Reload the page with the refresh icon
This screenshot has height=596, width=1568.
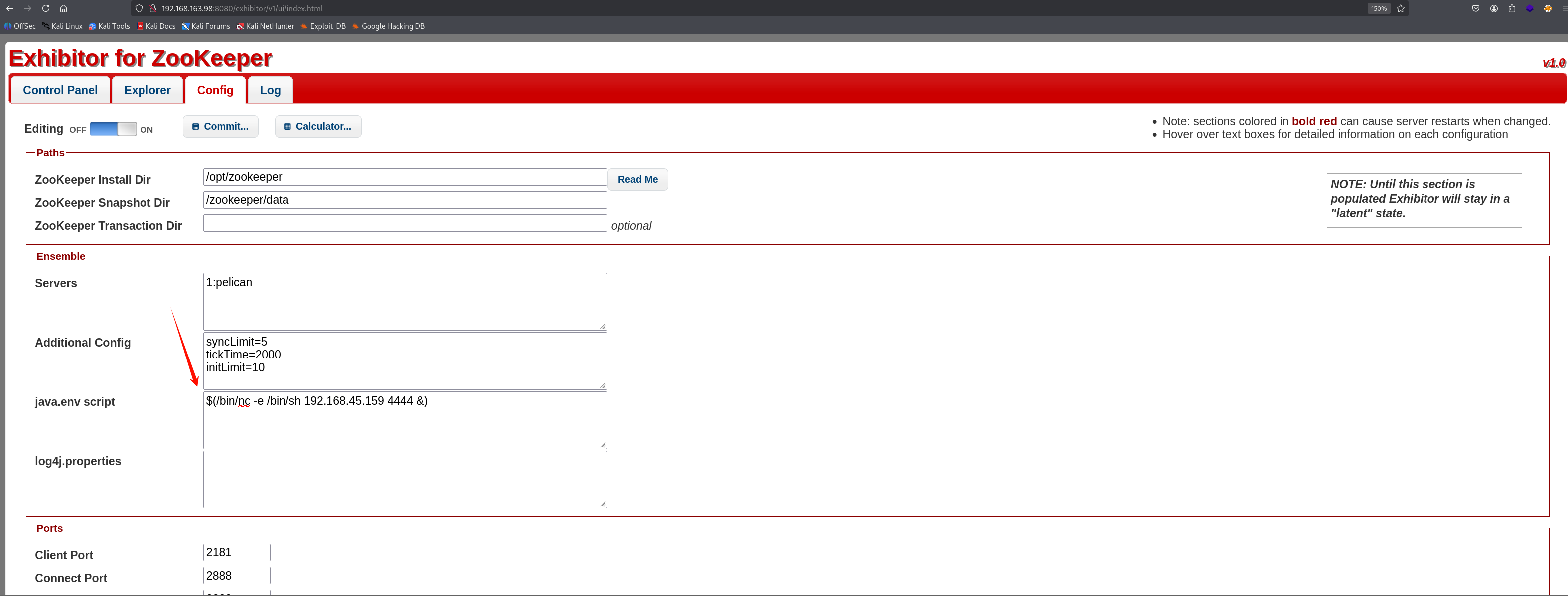tap(46, 8)
